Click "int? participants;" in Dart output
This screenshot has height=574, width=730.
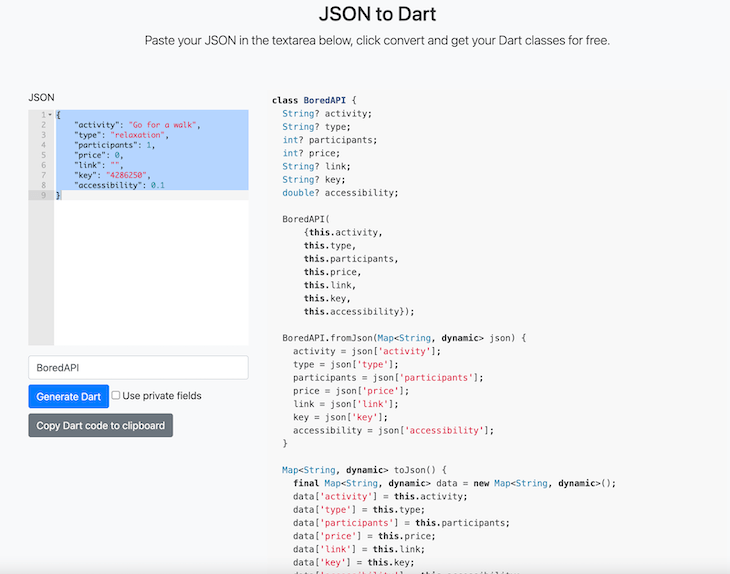coord(330,140)
